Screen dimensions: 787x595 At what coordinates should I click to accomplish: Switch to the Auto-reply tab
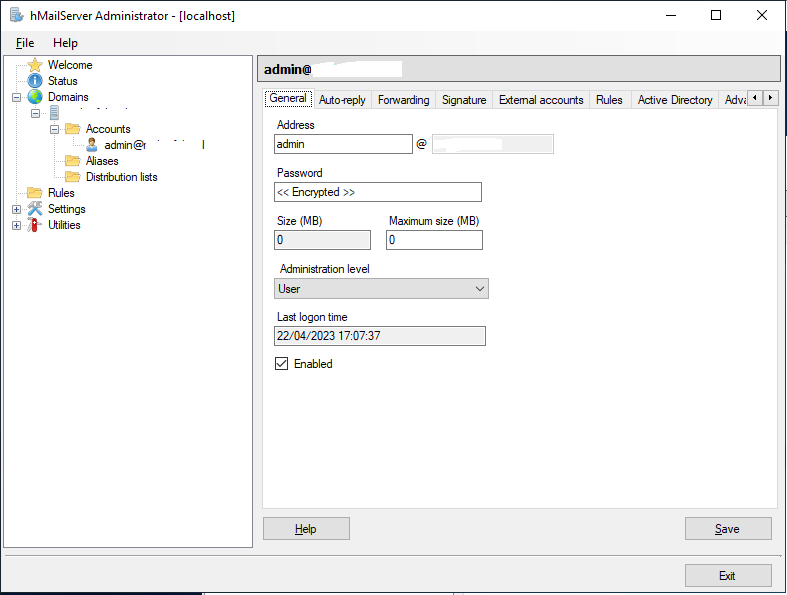click(342, 100)
